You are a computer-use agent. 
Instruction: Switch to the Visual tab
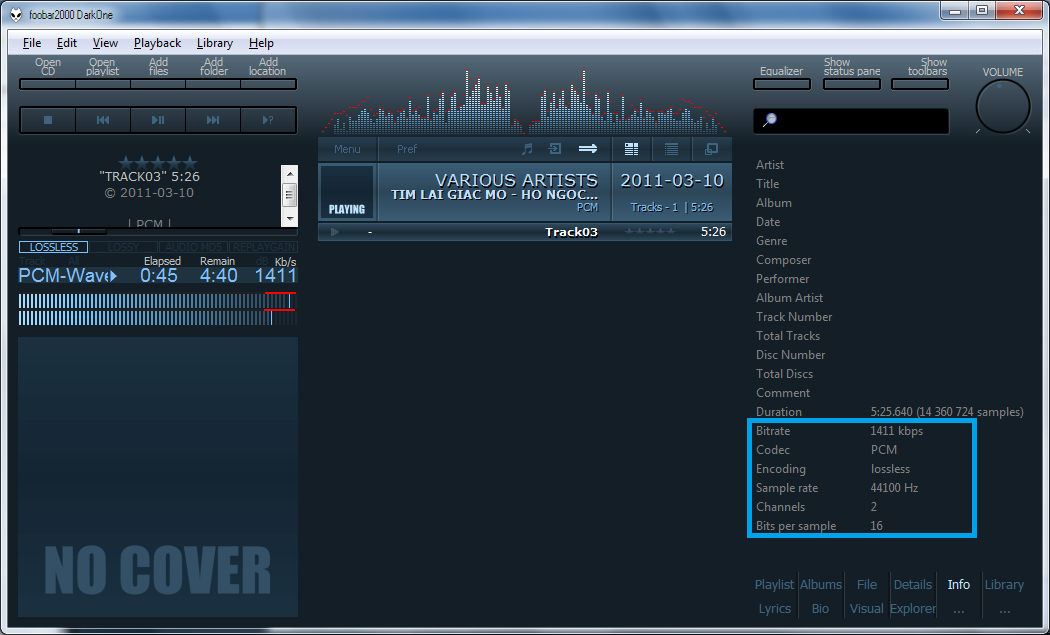tap(867, 608)
